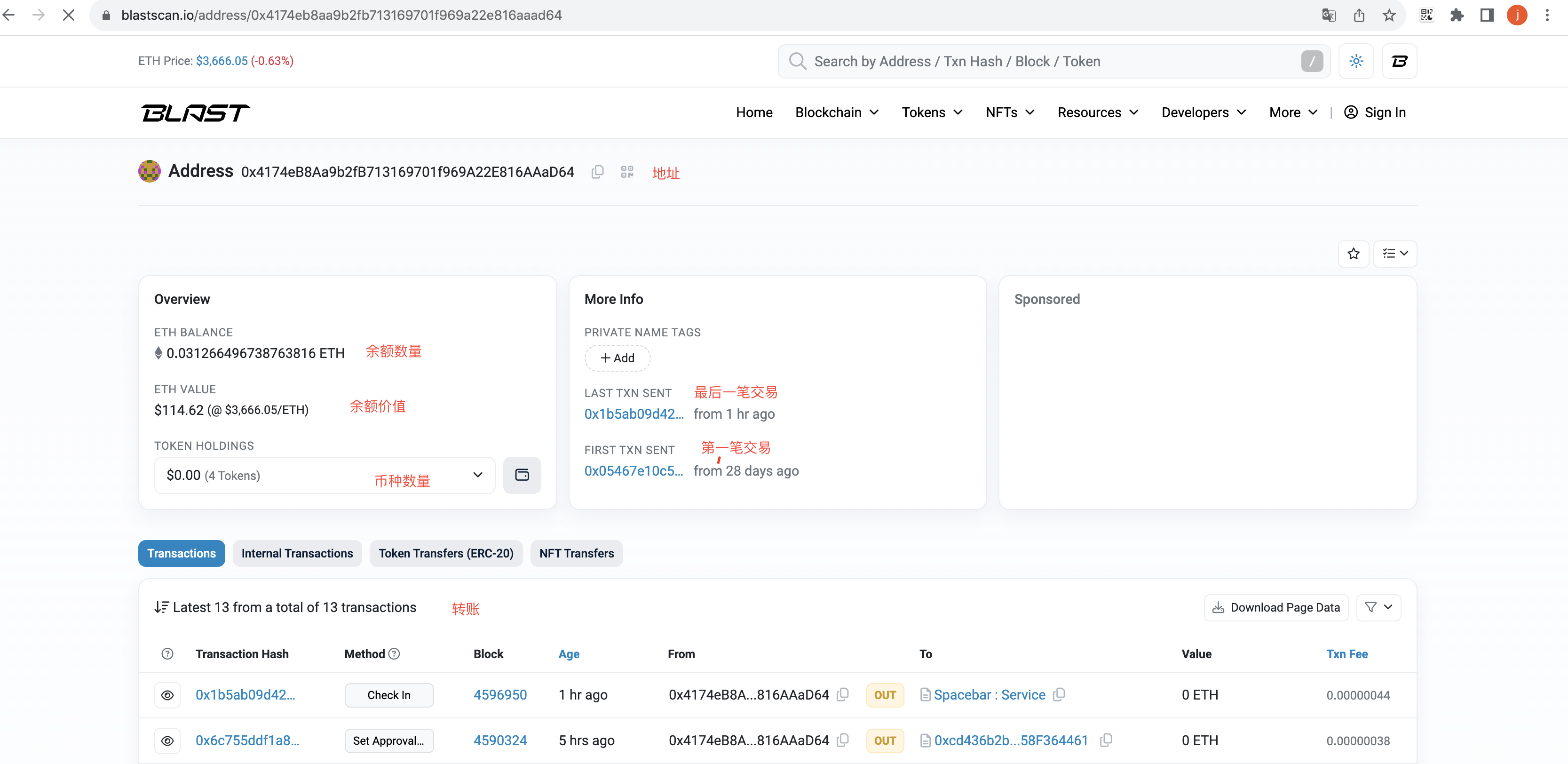Viewport: 1568px width, 764px height.
Task: Open the token holdings wallet view icon
Action: (522, 475)
